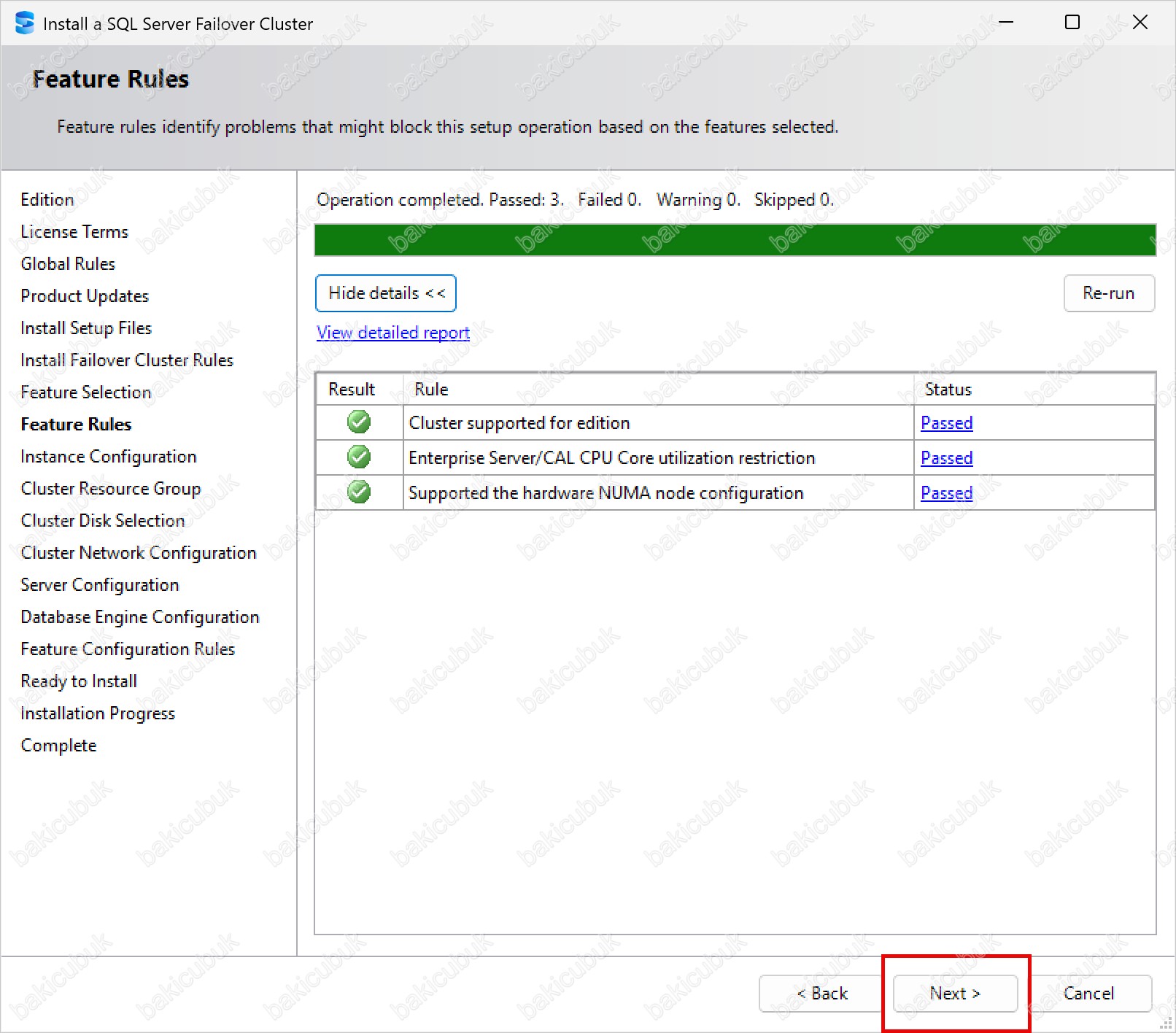1176x1033 pixels.
Task: Minimize the installer window
Action: tap(1006, 23)
